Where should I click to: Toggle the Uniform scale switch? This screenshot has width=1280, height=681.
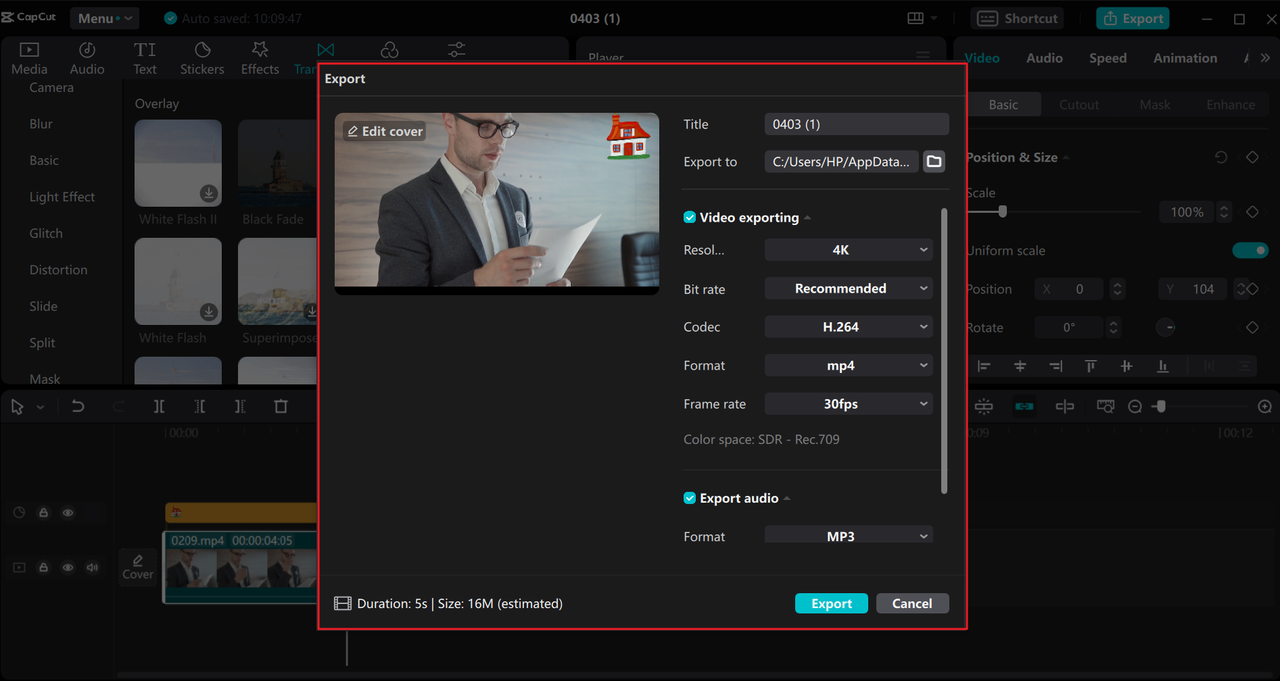pos(1249,251)
